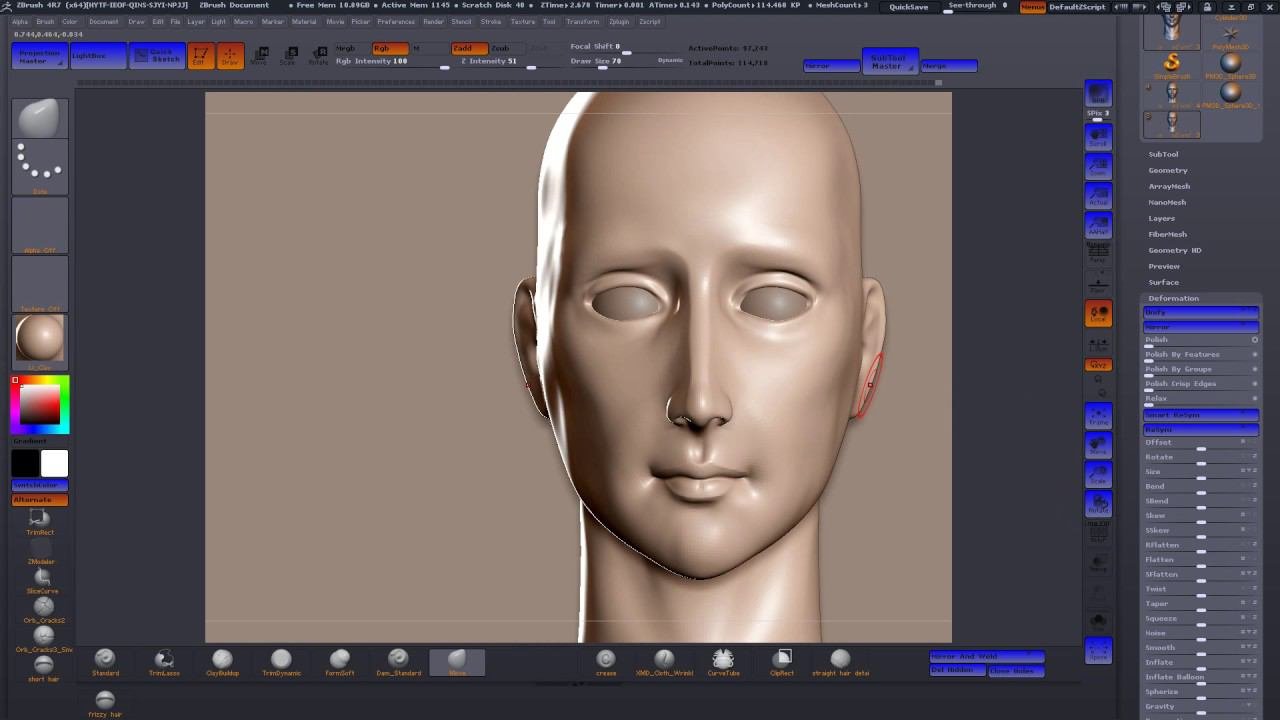1280x720 pixels.
Task: Select the ClayBuildup brush
Action: click(x=222, y=660)
